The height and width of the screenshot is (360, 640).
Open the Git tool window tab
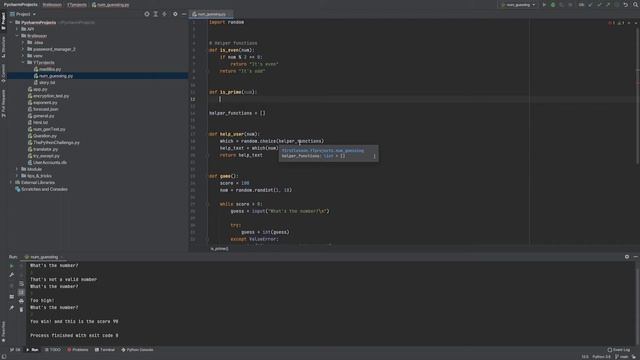(x=15, y=350)
